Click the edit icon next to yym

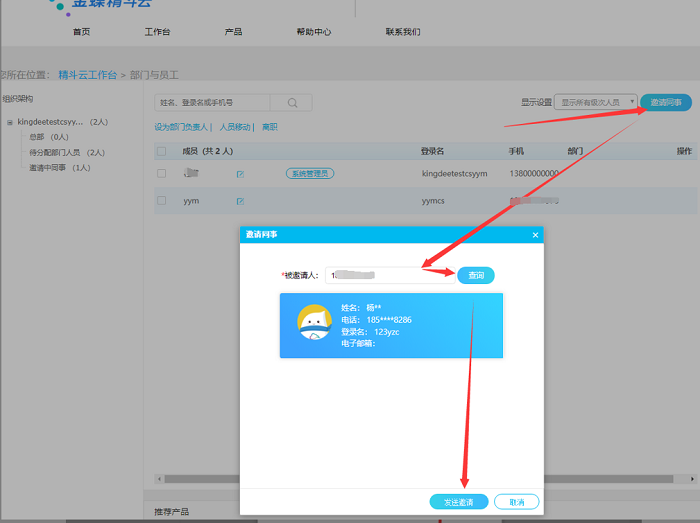tap(240, 201)
